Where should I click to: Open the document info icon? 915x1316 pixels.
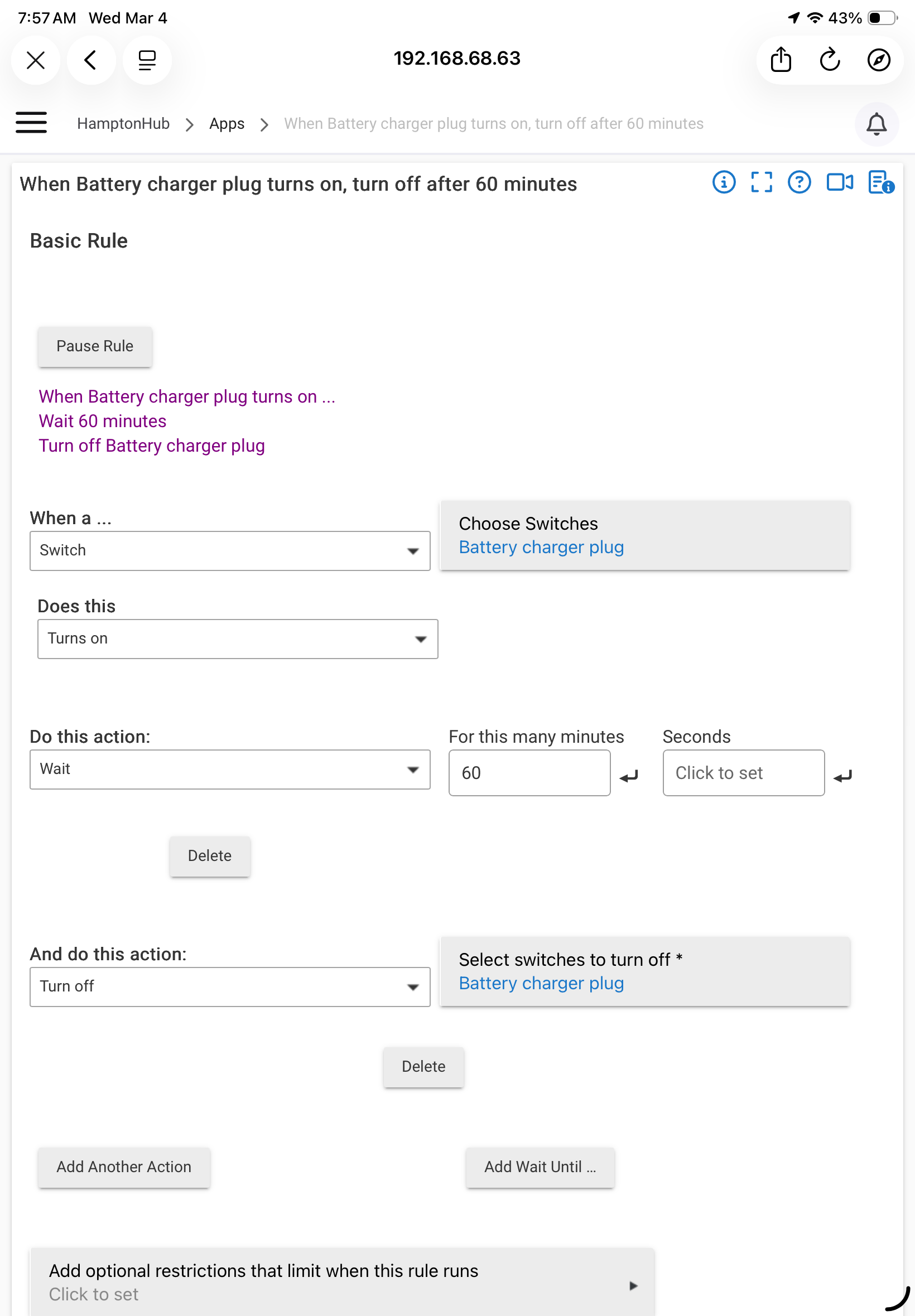click(x=880, y=183)
